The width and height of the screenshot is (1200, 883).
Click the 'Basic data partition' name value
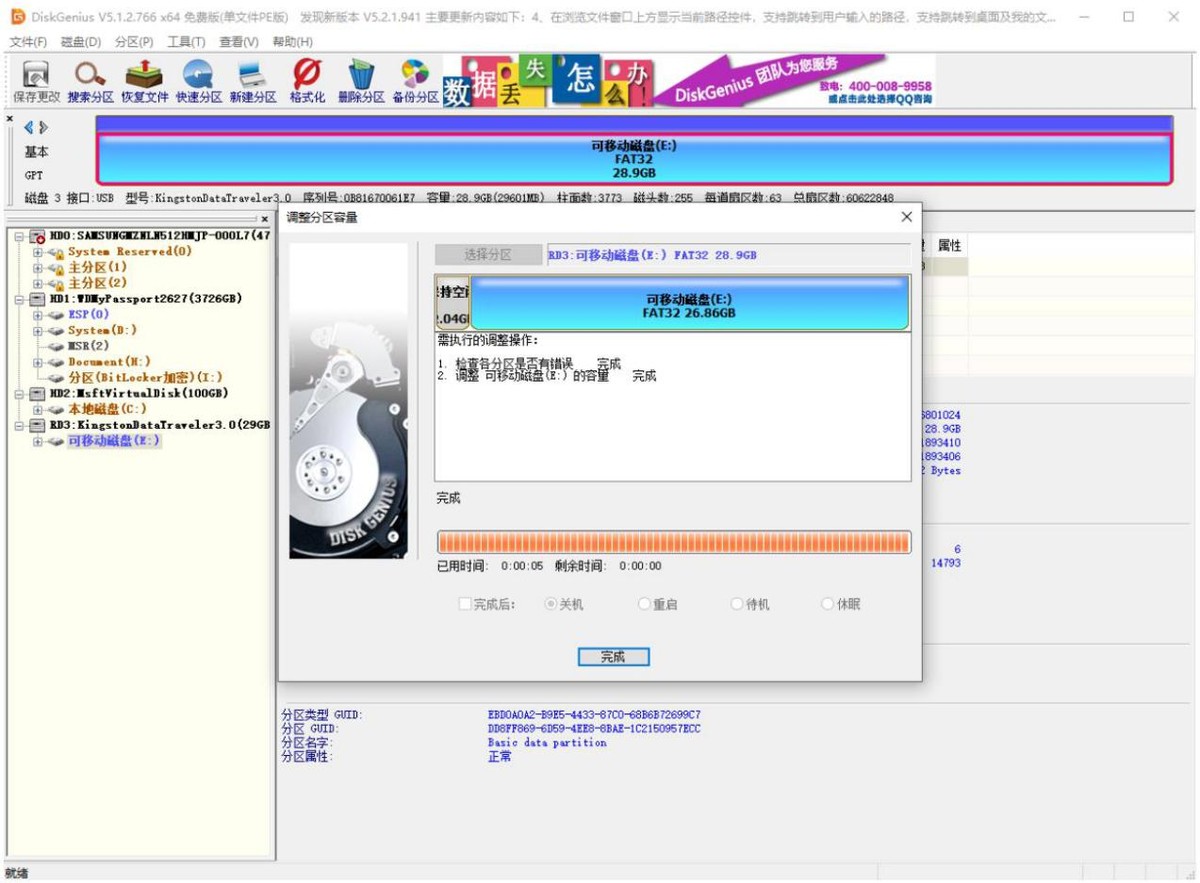pyautogui.click(x=547, y=743)
